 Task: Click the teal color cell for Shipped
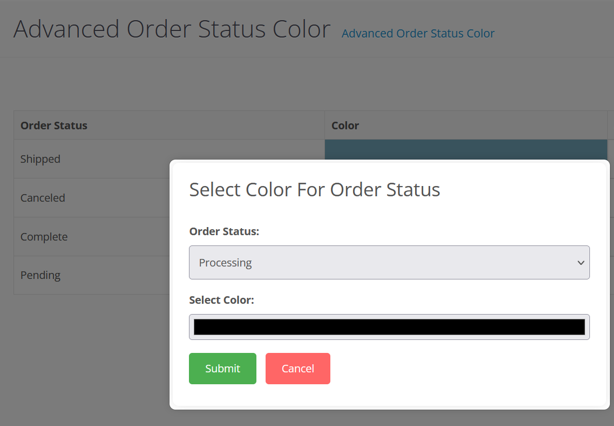(466, 150)
